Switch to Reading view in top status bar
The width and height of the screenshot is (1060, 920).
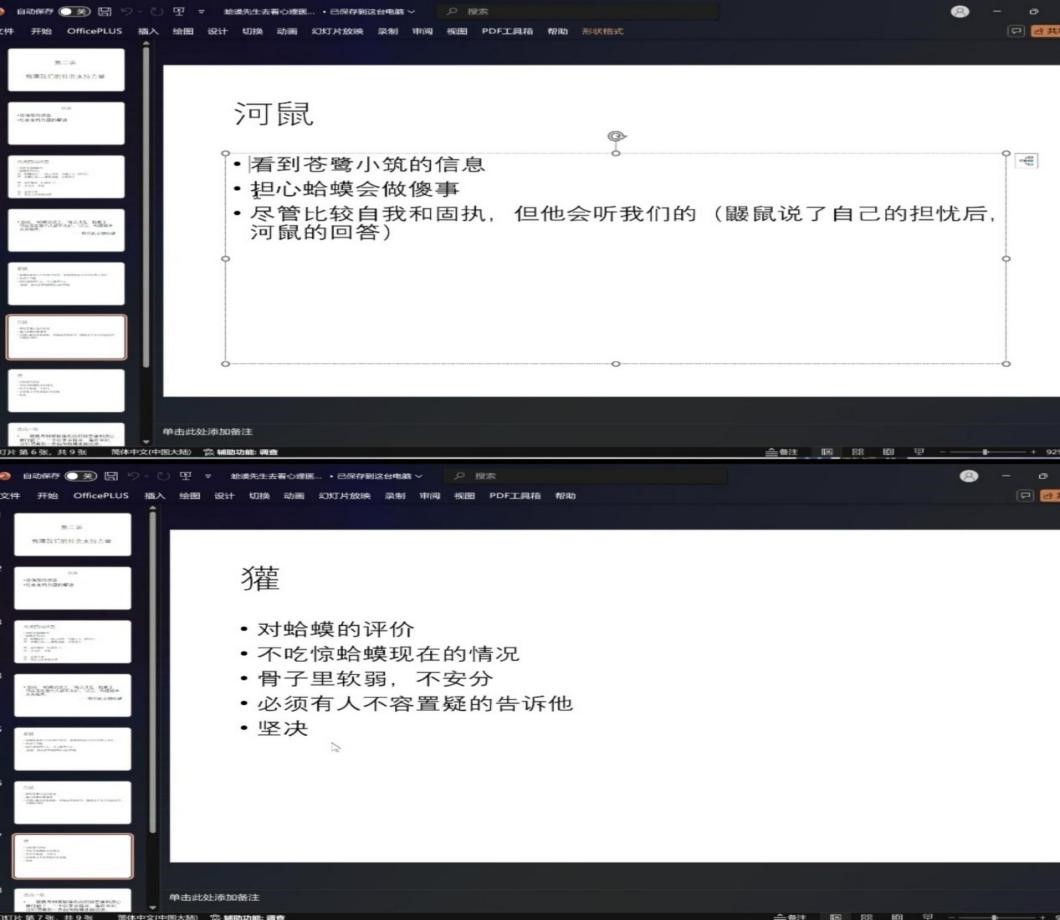[886, 453]
